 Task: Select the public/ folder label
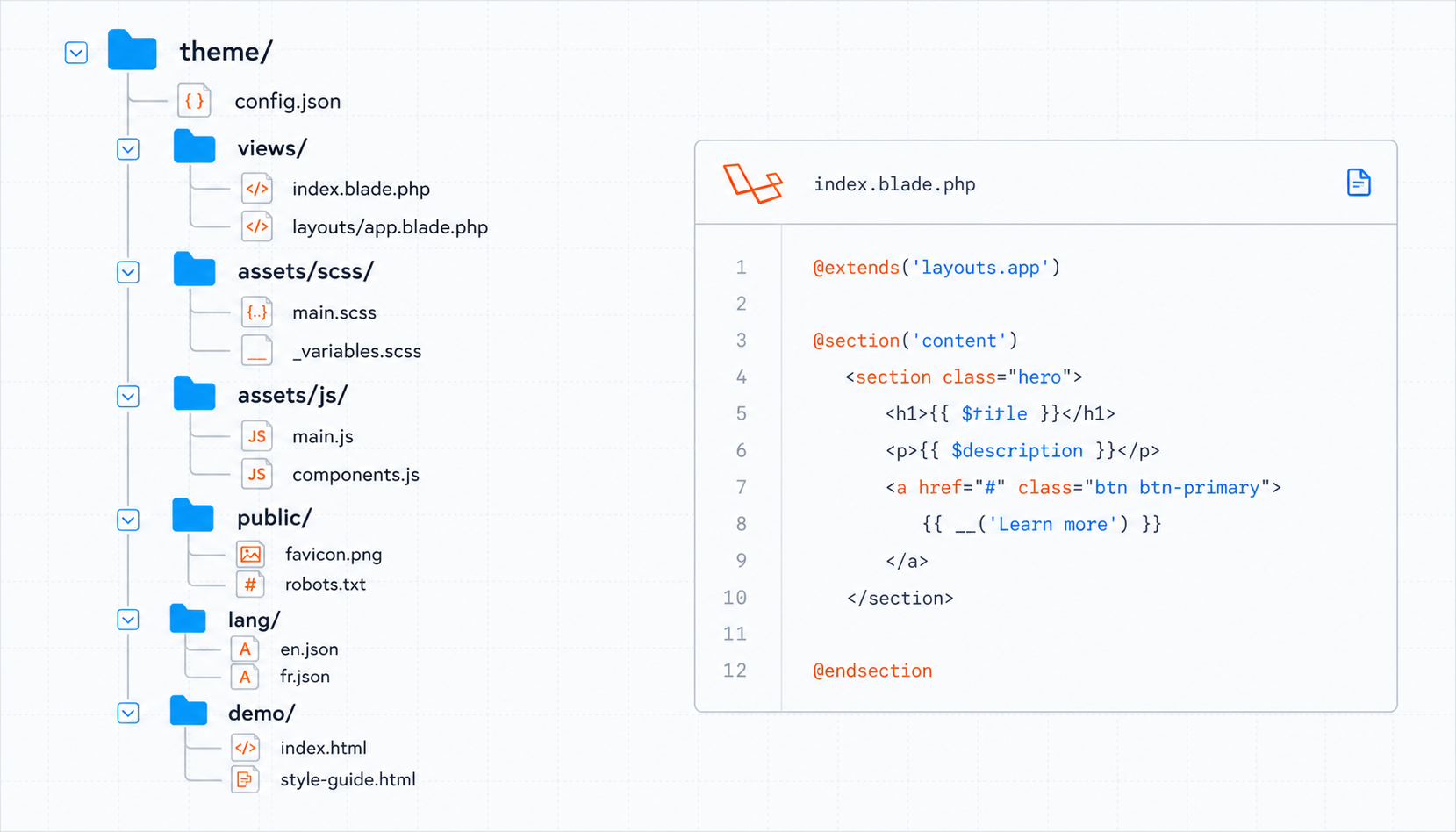coord(274,518)
